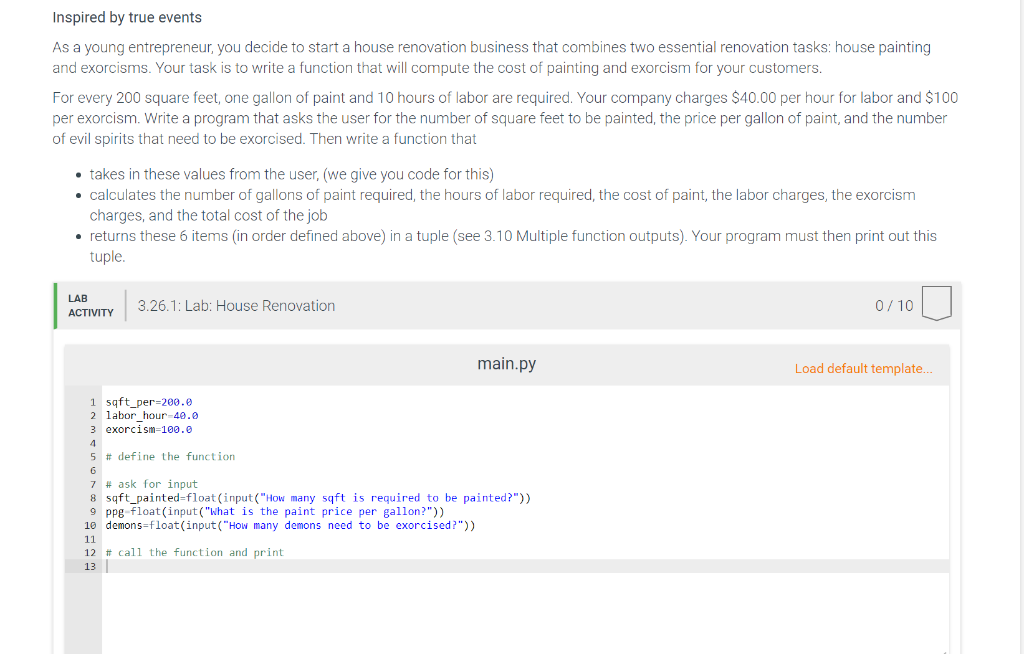Click inside the code editor whitespace area
The width and height of the screenshot is (1024, 654).
click(500, 610)
